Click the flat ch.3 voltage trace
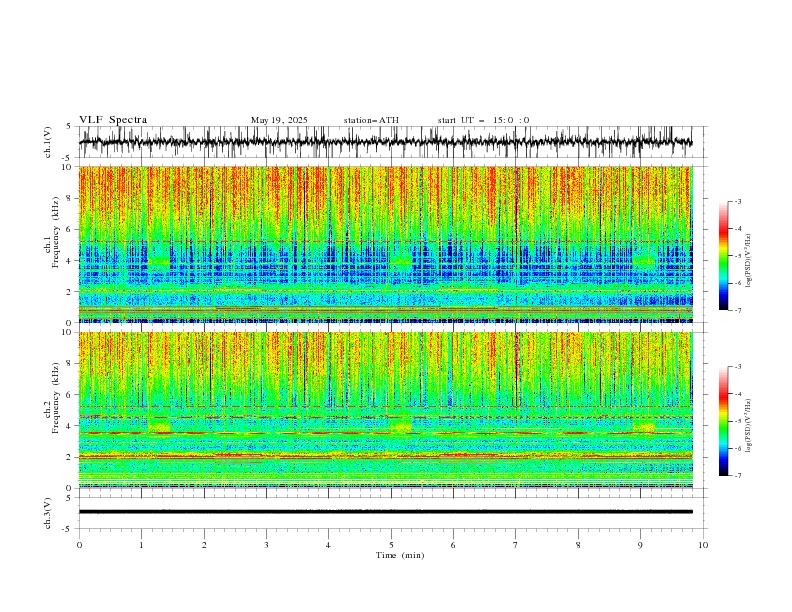Viewport: 792px width, 612px height. pos(385,512)
